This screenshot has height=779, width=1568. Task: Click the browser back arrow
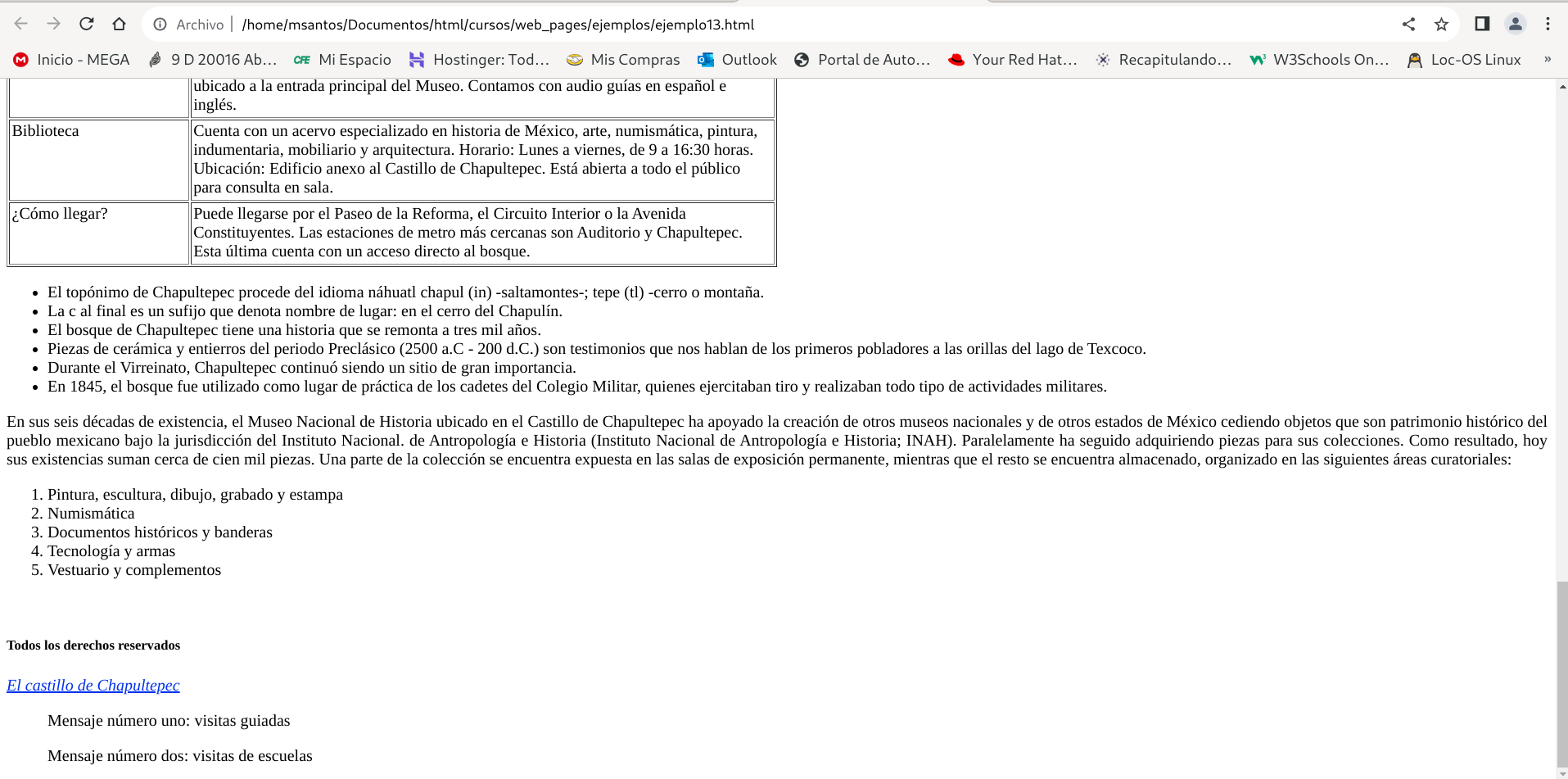coord(21,24)
